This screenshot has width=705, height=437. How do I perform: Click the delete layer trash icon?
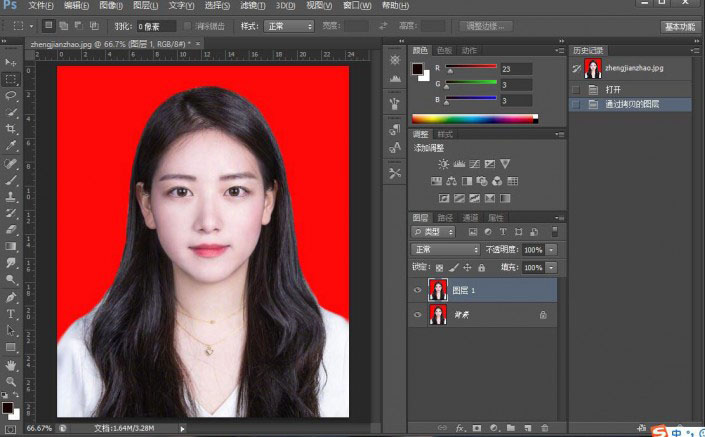coord(543,428)
